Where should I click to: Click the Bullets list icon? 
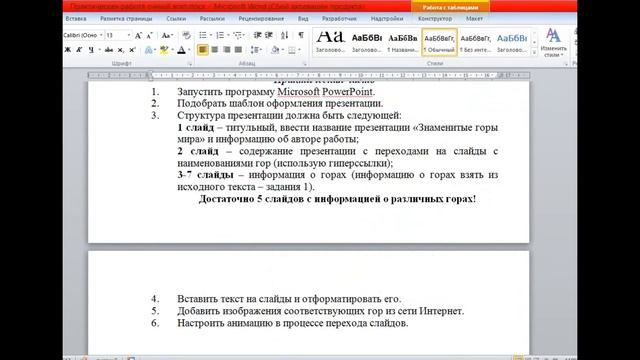[x=203, y=36]
